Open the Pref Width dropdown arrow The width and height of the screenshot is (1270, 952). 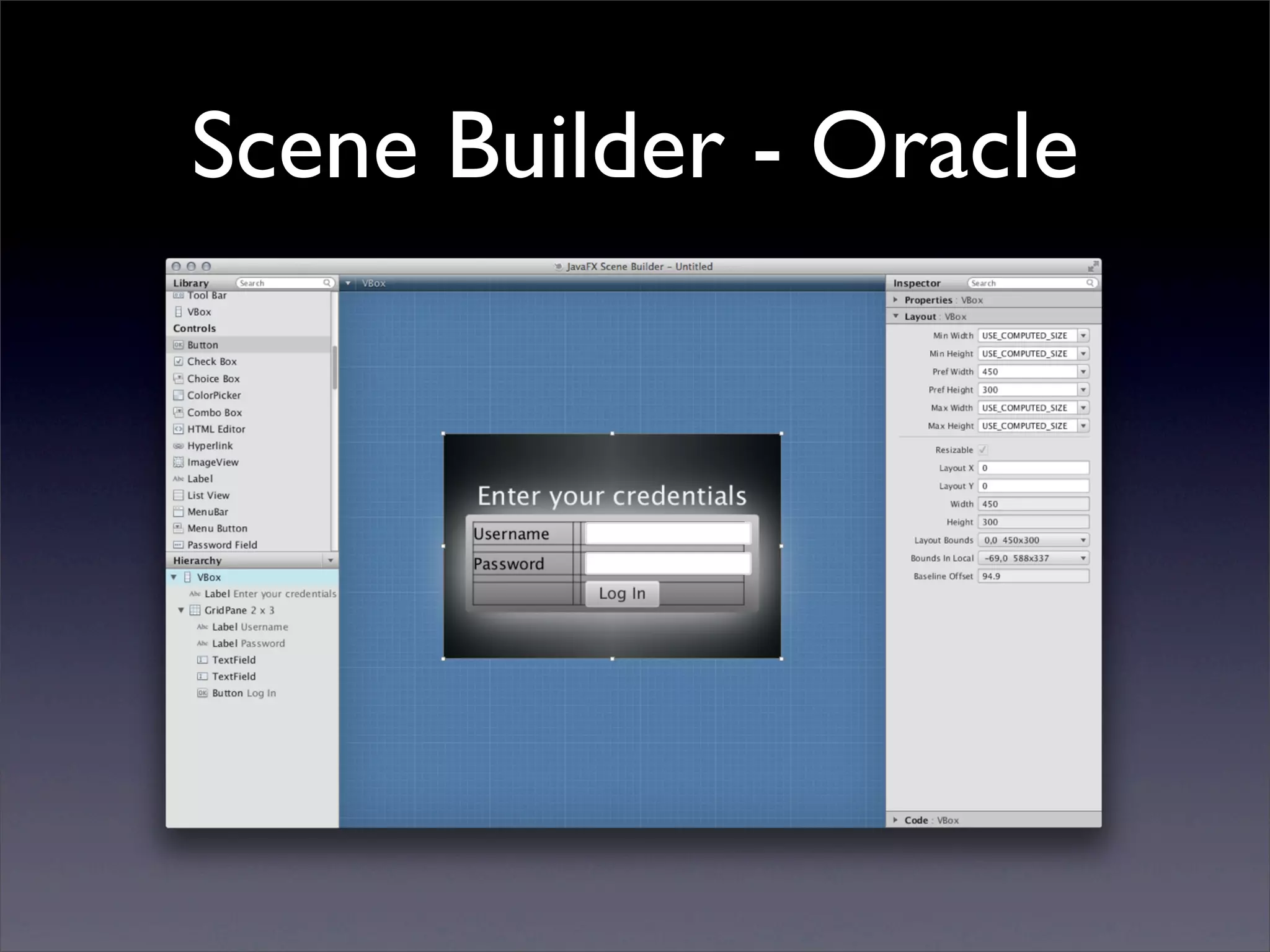tap(1083, 372)
